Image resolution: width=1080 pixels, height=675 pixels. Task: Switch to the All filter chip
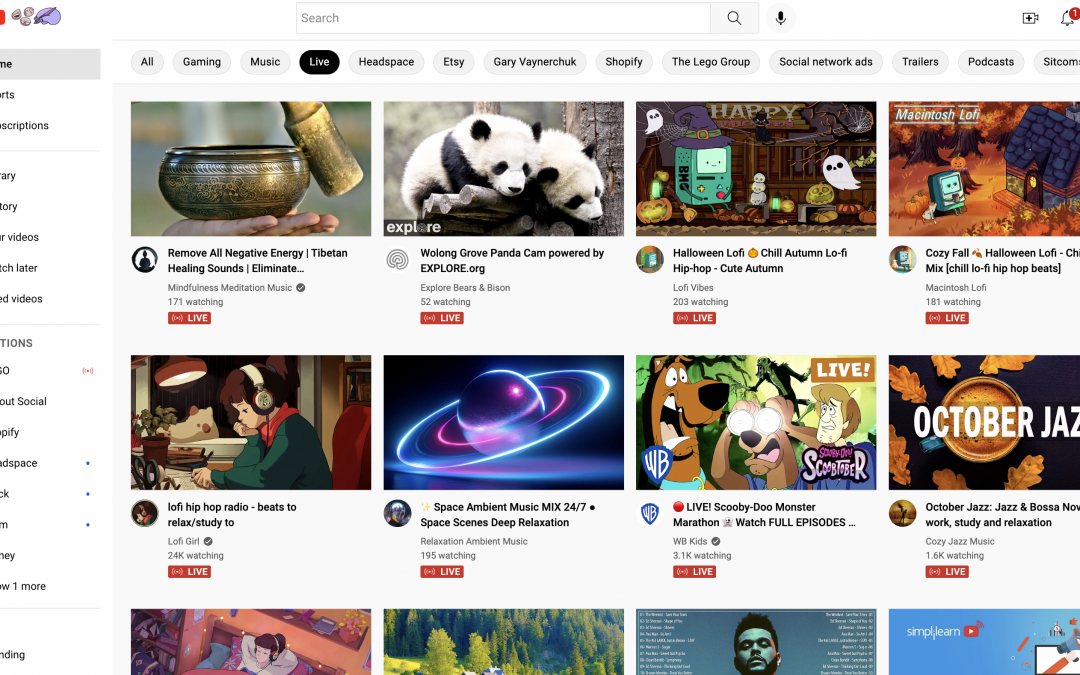click(147, 62)
